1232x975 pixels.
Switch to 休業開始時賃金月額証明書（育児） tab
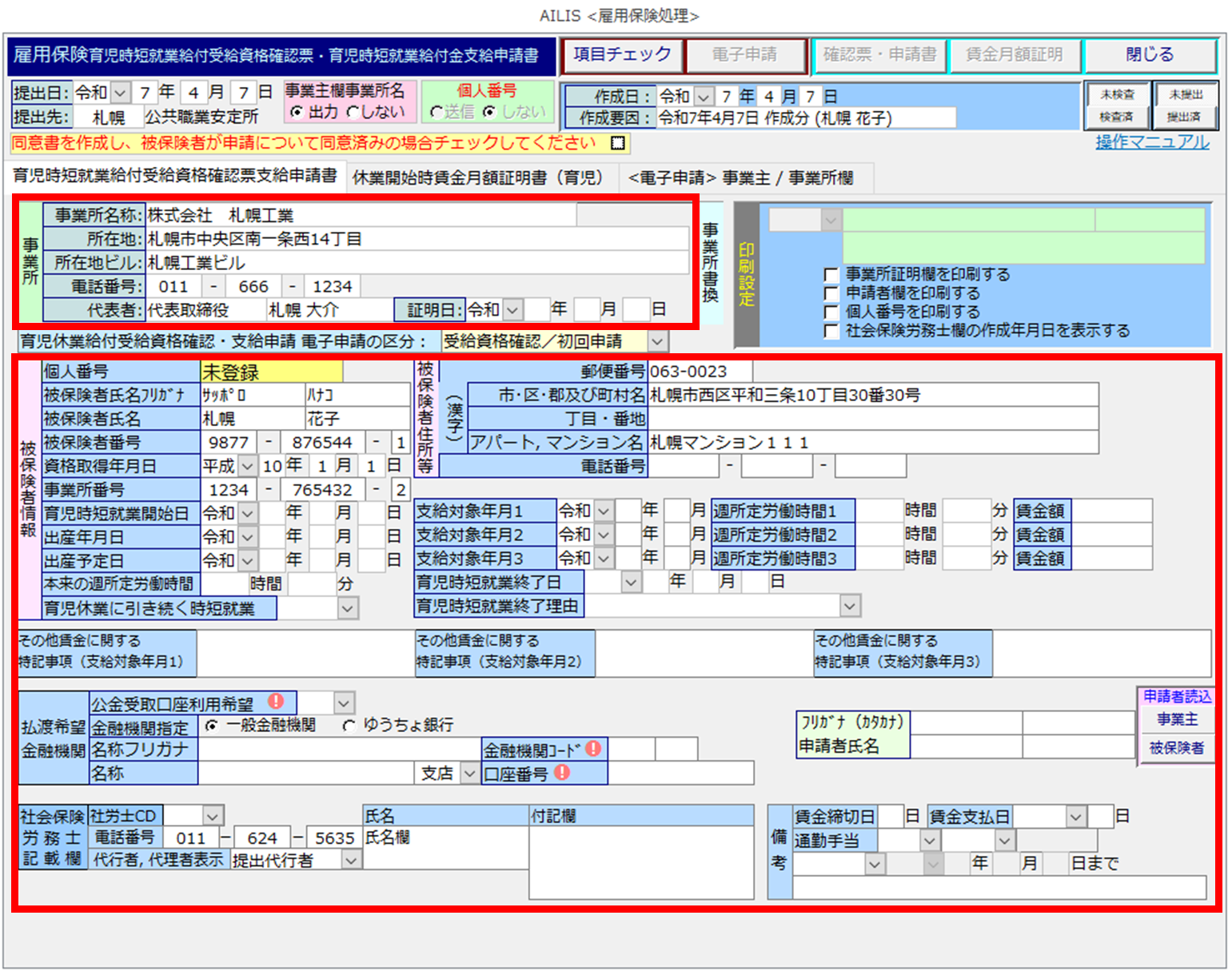pyautogui.click(x=477, y=177)
